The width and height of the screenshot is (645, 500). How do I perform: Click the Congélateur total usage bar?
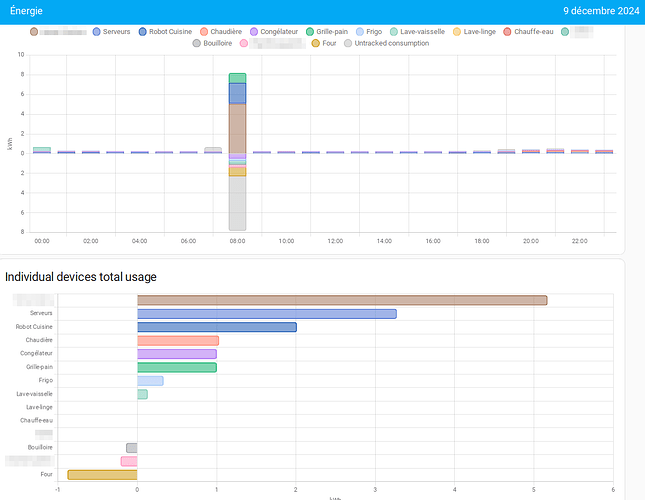pyautogui.click(x=177, y=354)
